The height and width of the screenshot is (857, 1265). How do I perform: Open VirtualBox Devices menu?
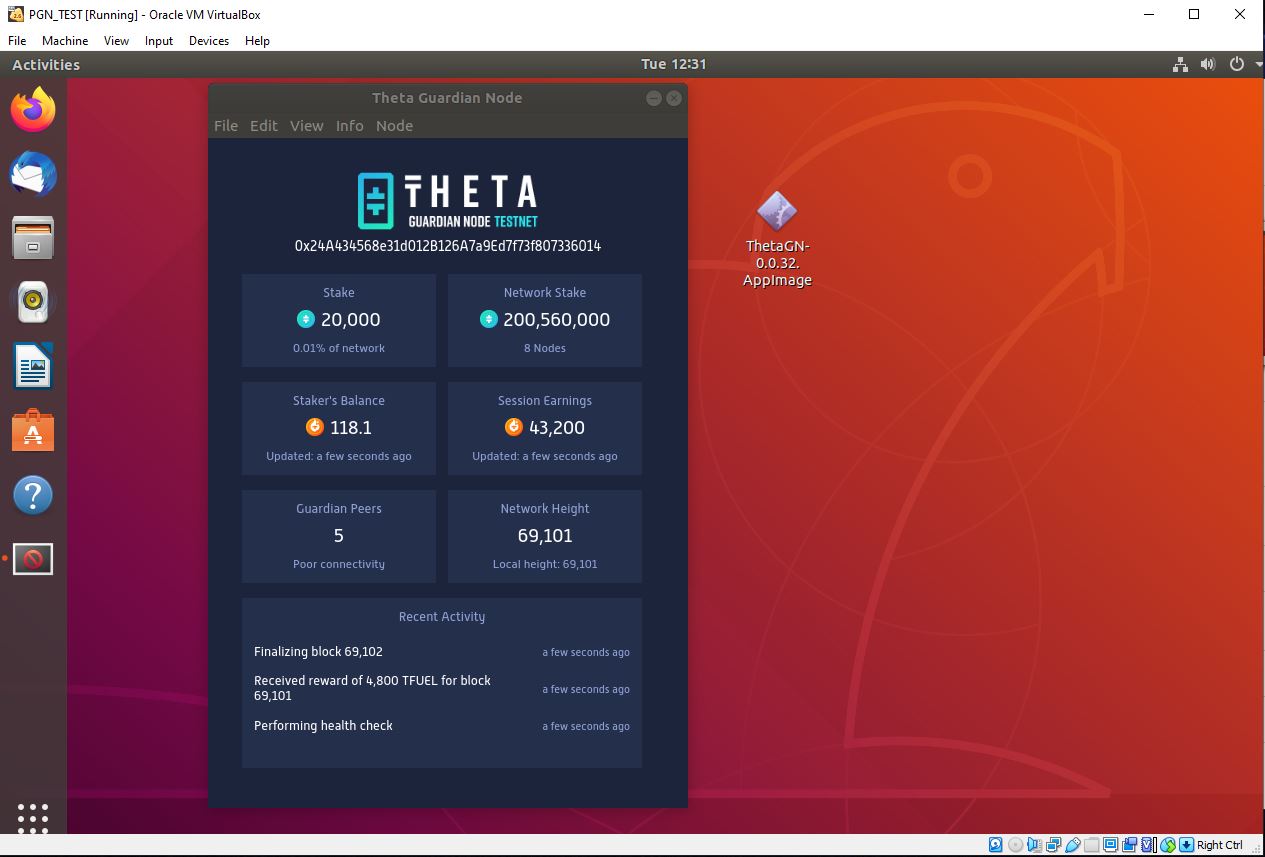tap(209, 41)
